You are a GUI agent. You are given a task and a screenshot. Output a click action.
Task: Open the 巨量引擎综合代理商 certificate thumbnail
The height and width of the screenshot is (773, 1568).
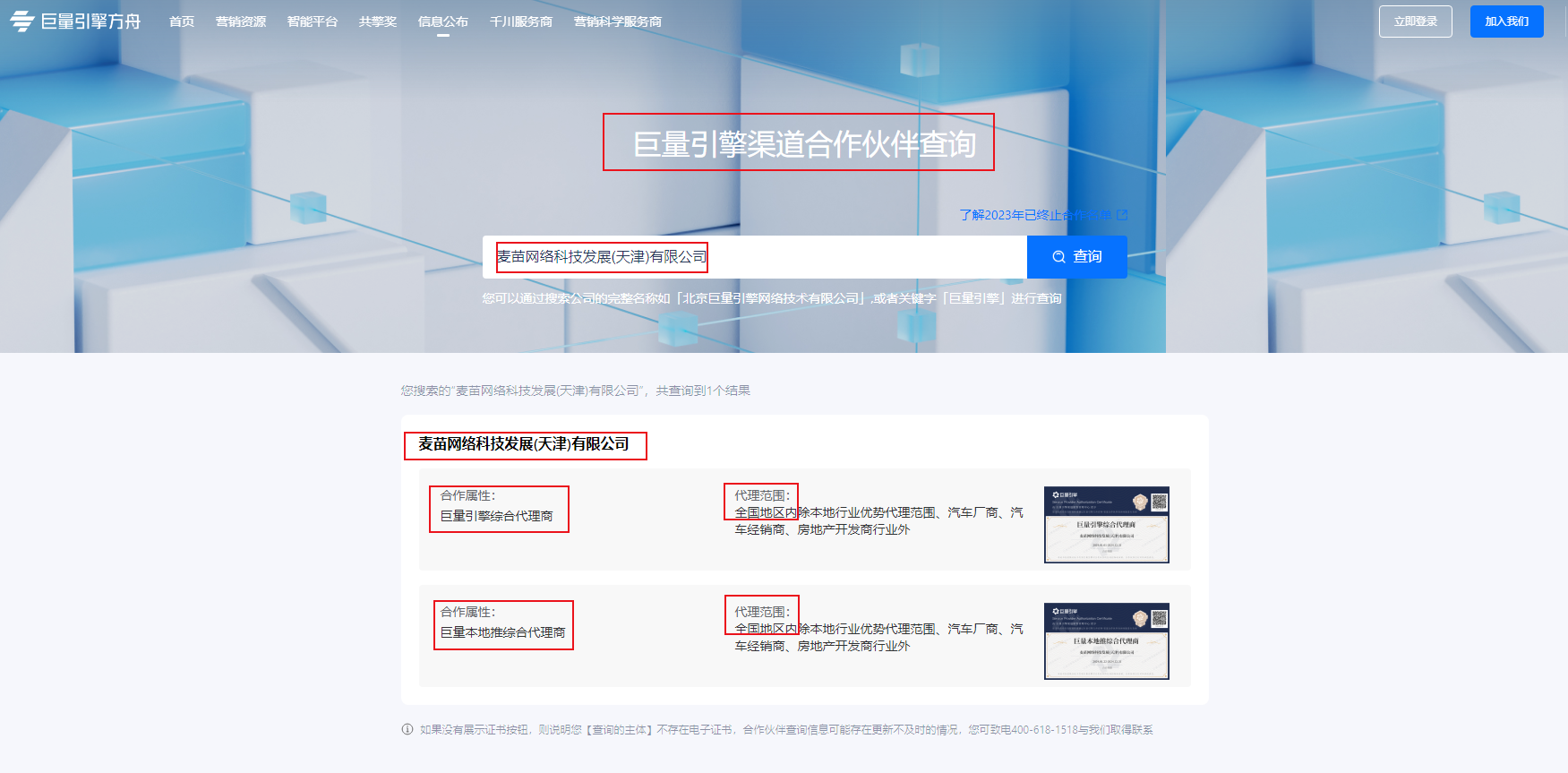point(1107,525)
